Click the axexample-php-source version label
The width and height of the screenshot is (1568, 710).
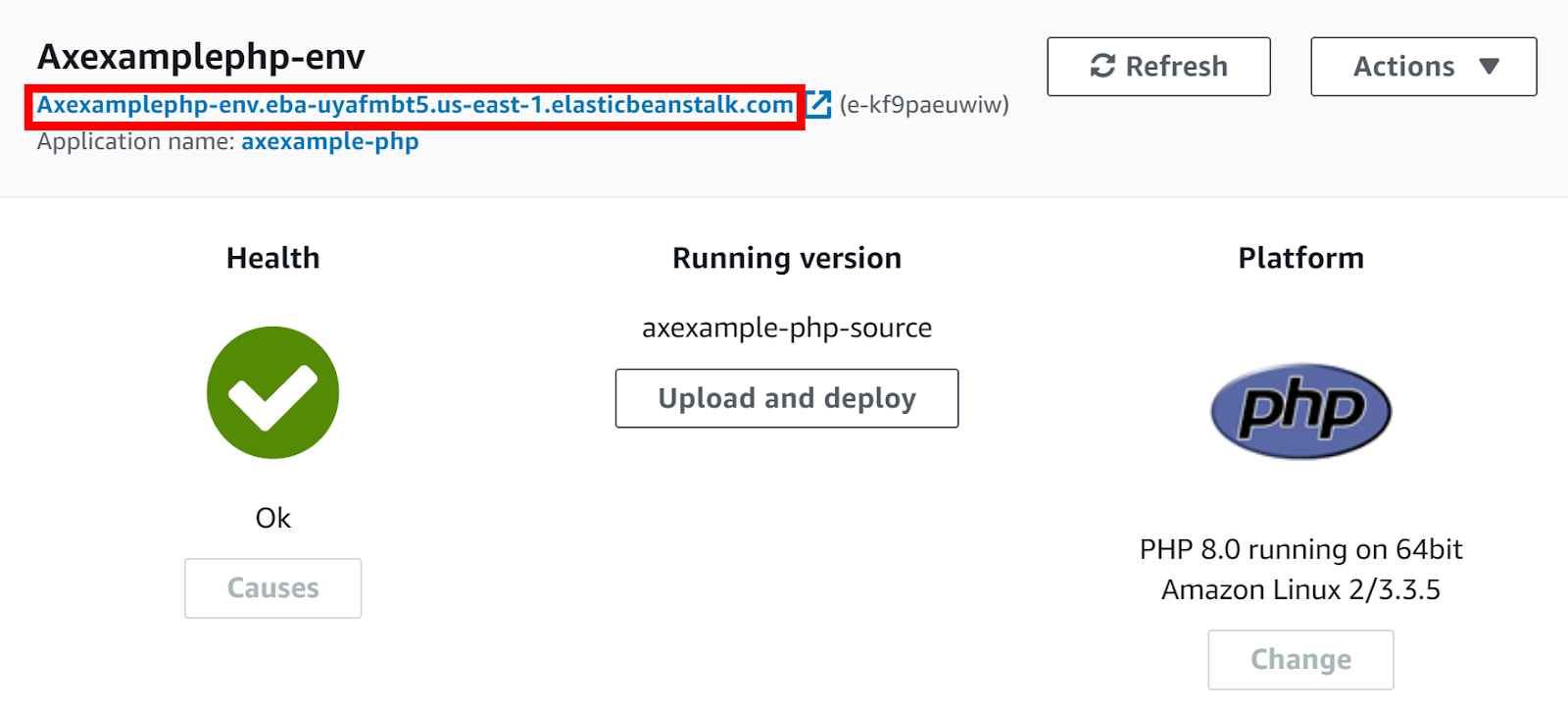point(786,328)
